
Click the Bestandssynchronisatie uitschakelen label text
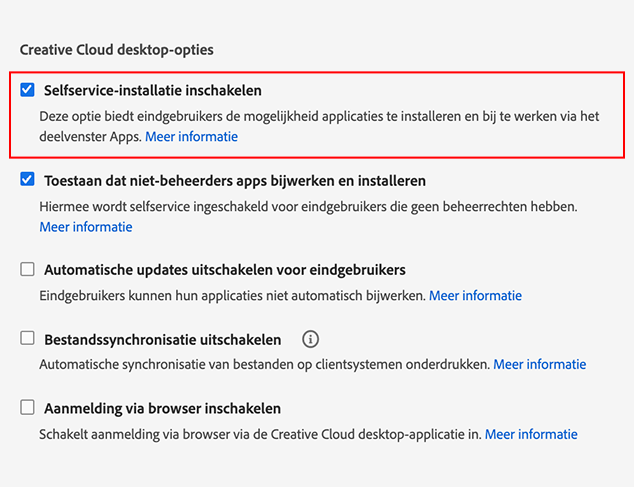click(x=162, y=339)
